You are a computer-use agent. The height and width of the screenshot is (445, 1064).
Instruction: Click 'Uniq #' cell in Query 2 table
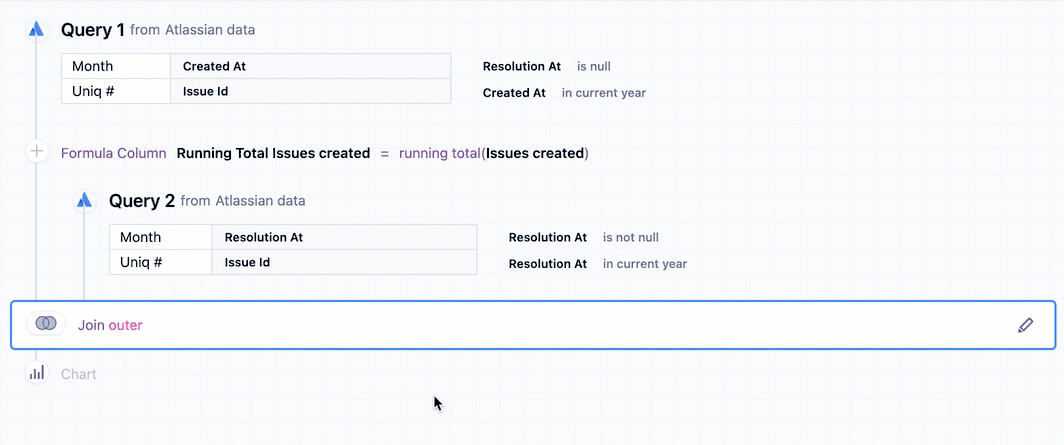pyautogui.click(x=161, y=262)
